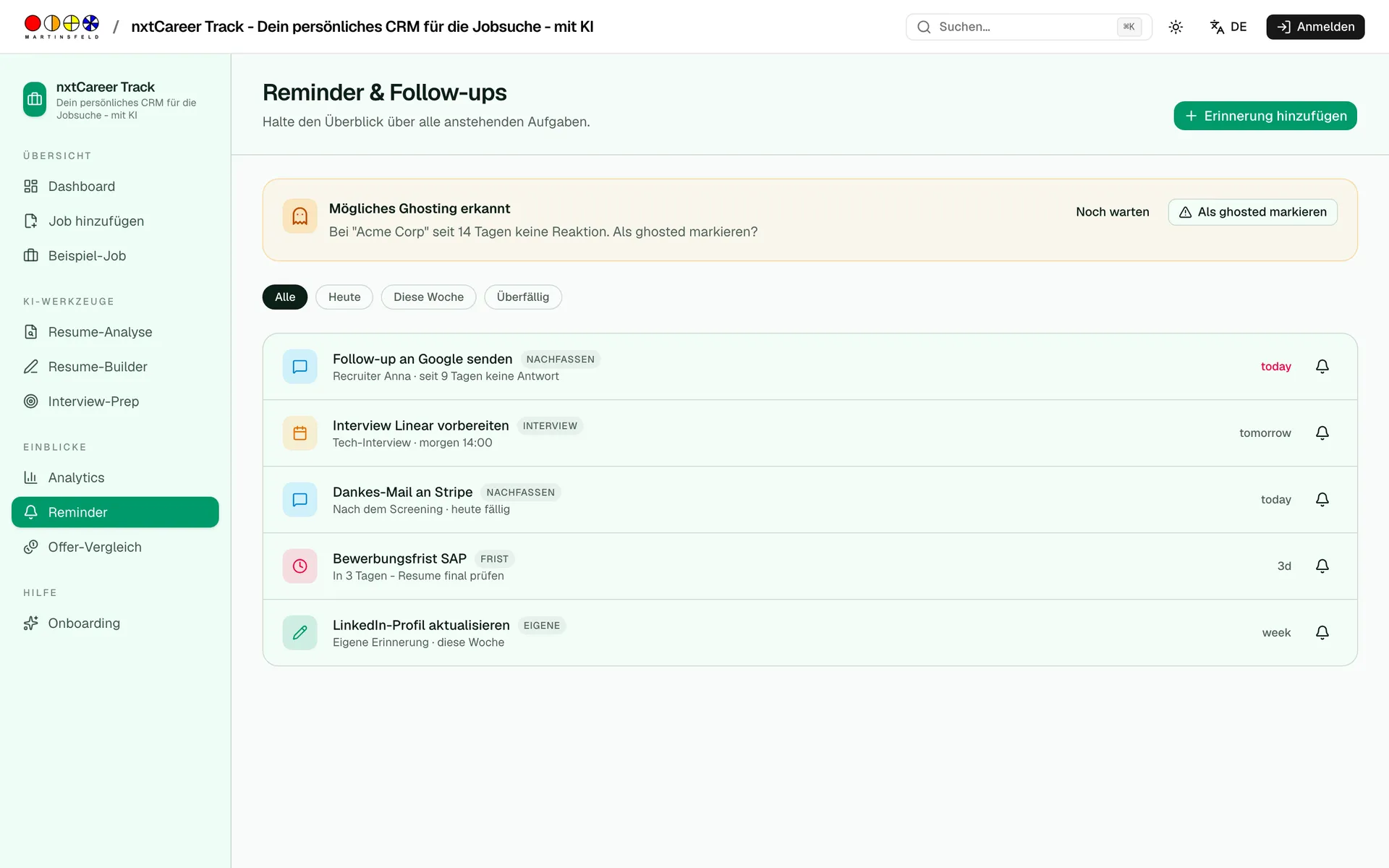1389x868 pixels.
Task: Click pencil icon of LinkedIn-Profil aktualisieren
Action: click(x=300, y=633)
